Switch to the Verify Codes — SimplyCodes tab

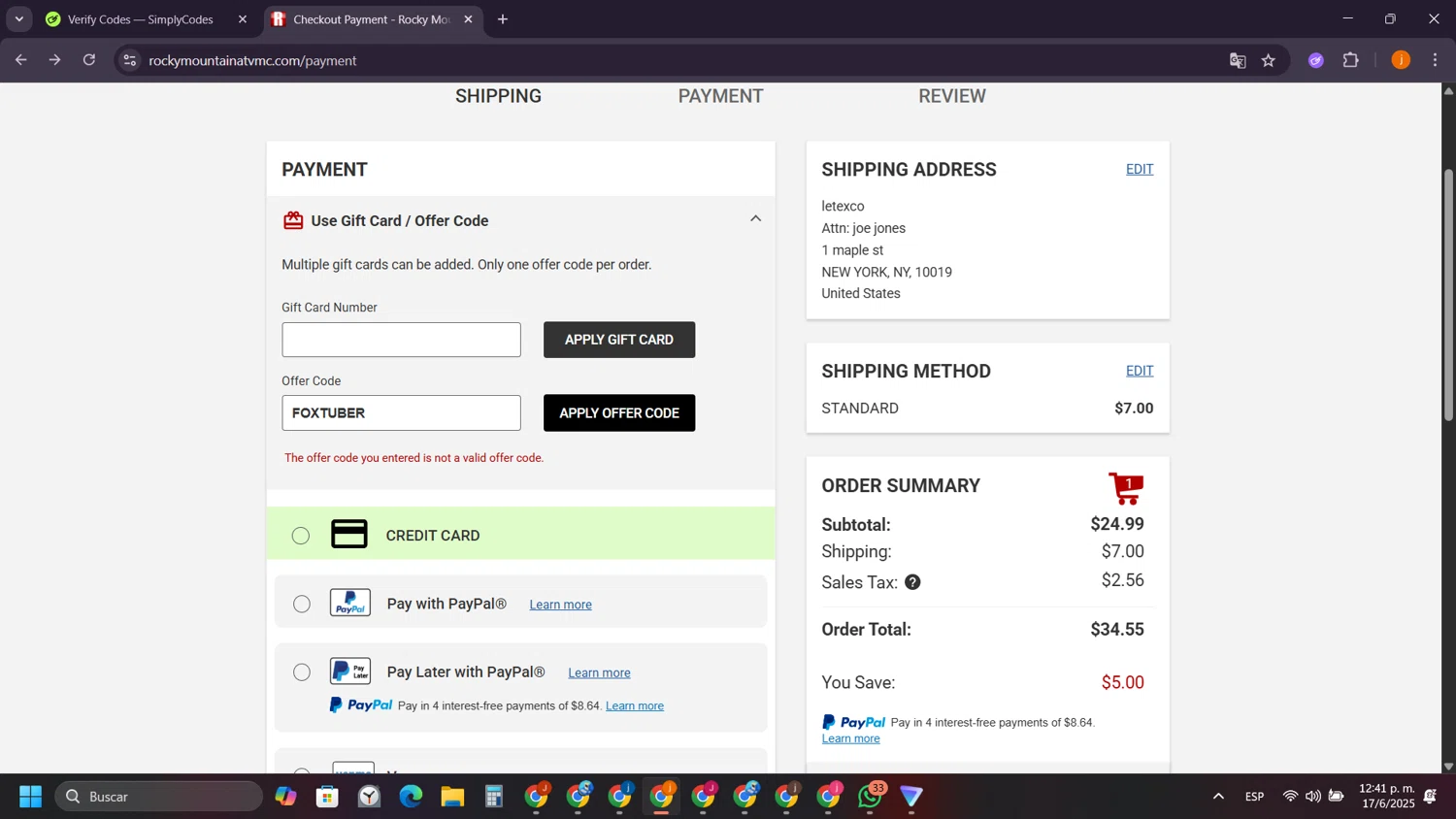141,19
